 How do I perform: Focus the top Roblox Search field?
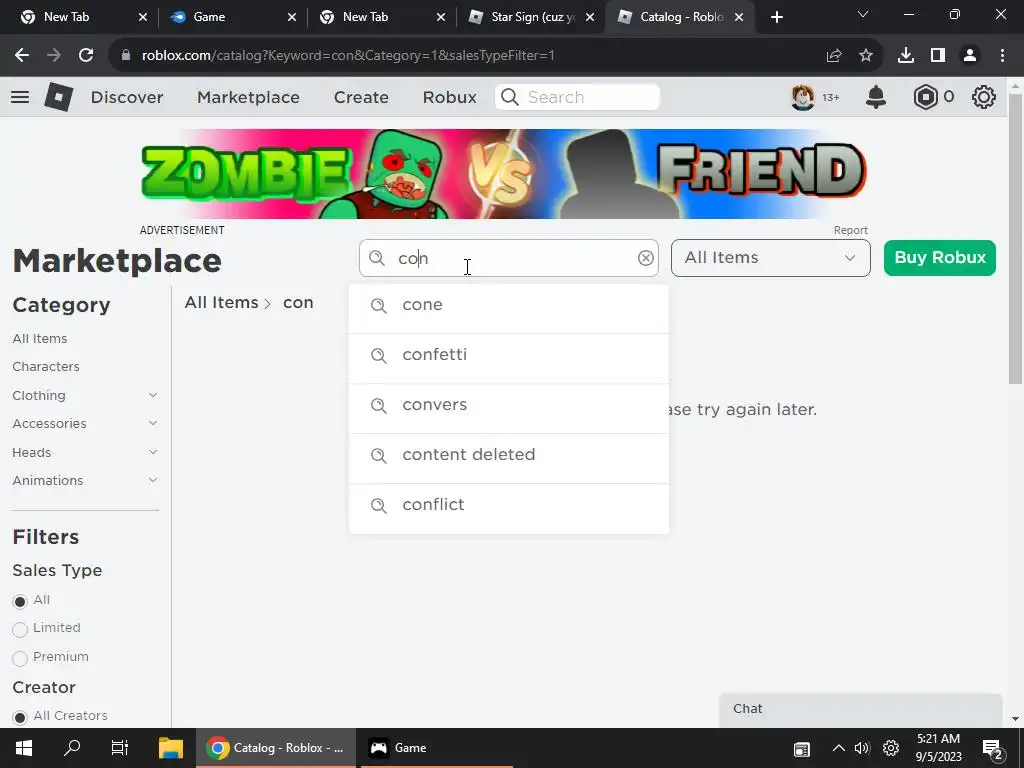point(577,97)
